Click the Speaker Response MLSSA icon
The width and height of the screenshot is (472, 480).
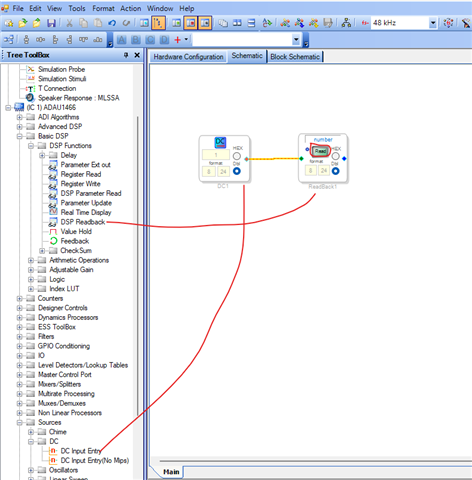coord(30,98)
